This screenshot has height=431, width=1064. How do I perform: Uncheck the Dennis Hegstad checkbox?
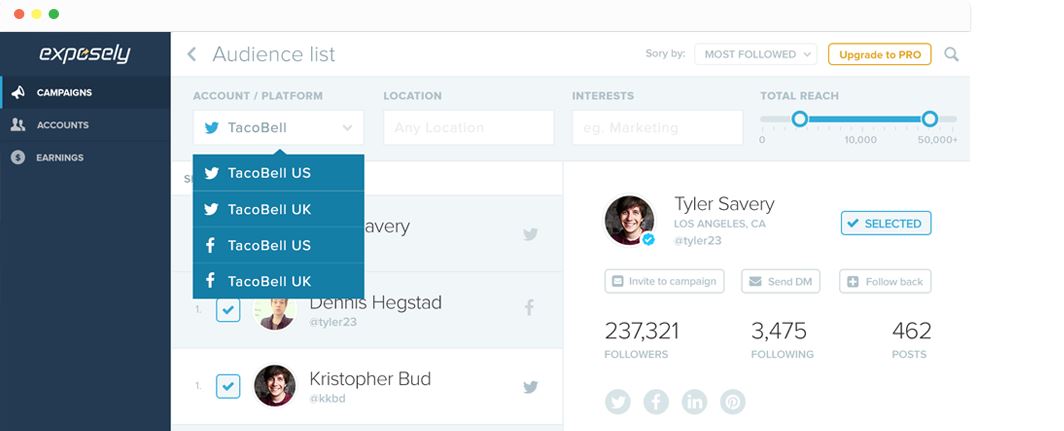(228, 310)
